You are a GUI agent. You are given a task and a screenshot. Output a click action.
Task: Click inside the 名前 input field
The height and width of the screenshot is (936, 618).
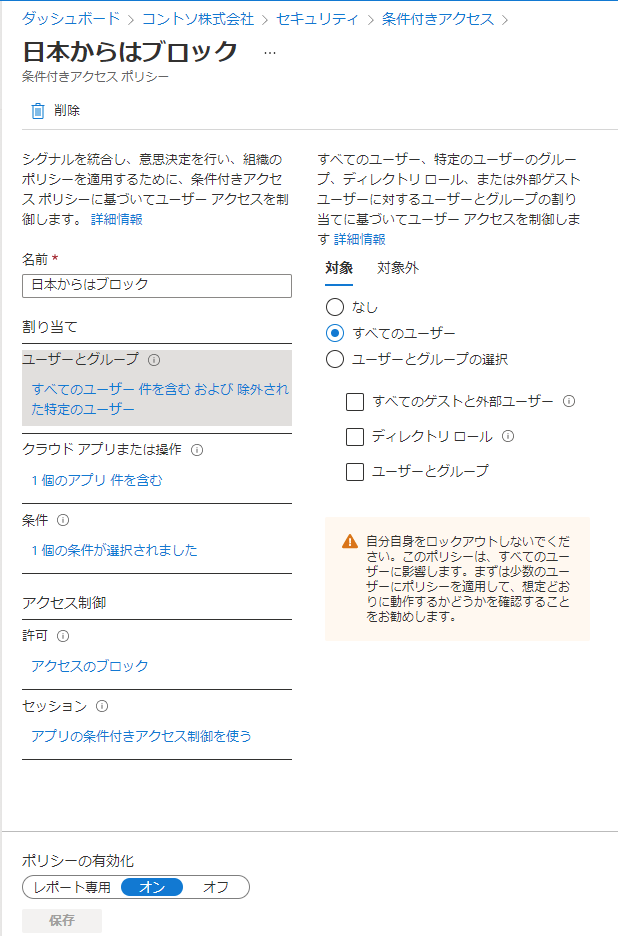click(x=155, y=286)
